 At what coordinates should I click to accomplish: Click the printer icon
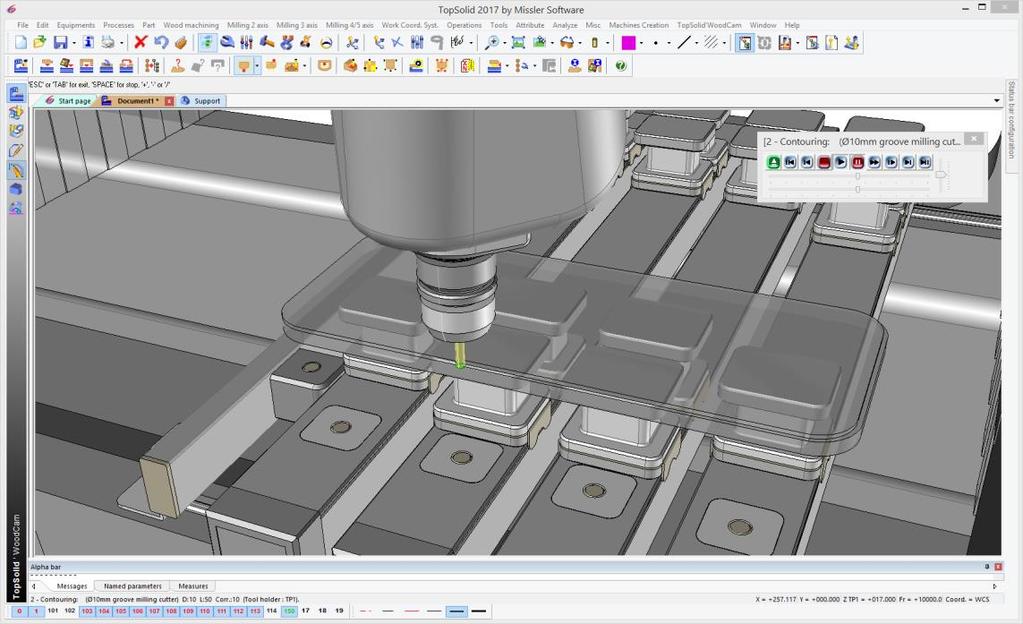108,42
